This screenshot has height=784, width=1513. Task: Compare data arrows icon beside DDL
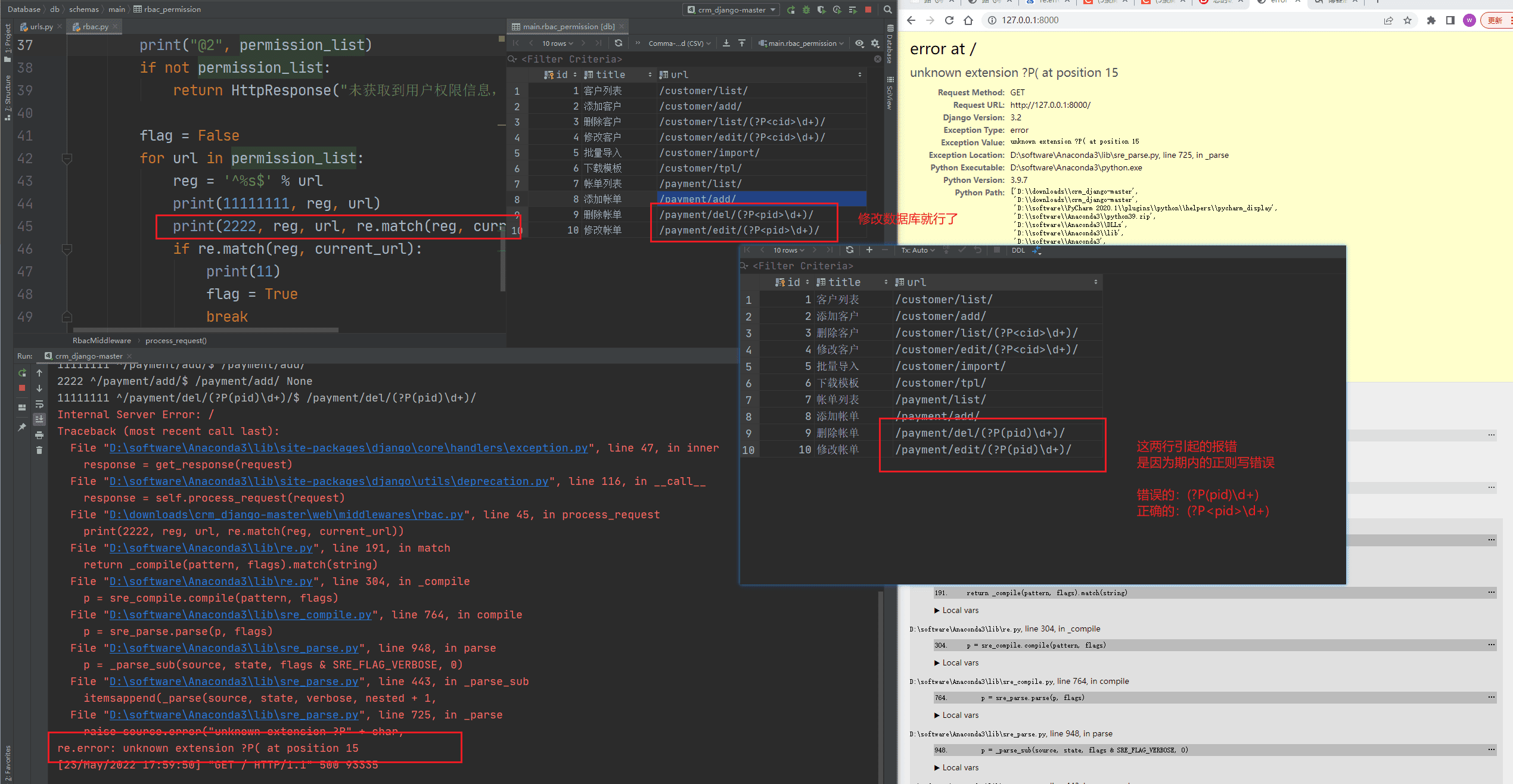(1037, 250)
